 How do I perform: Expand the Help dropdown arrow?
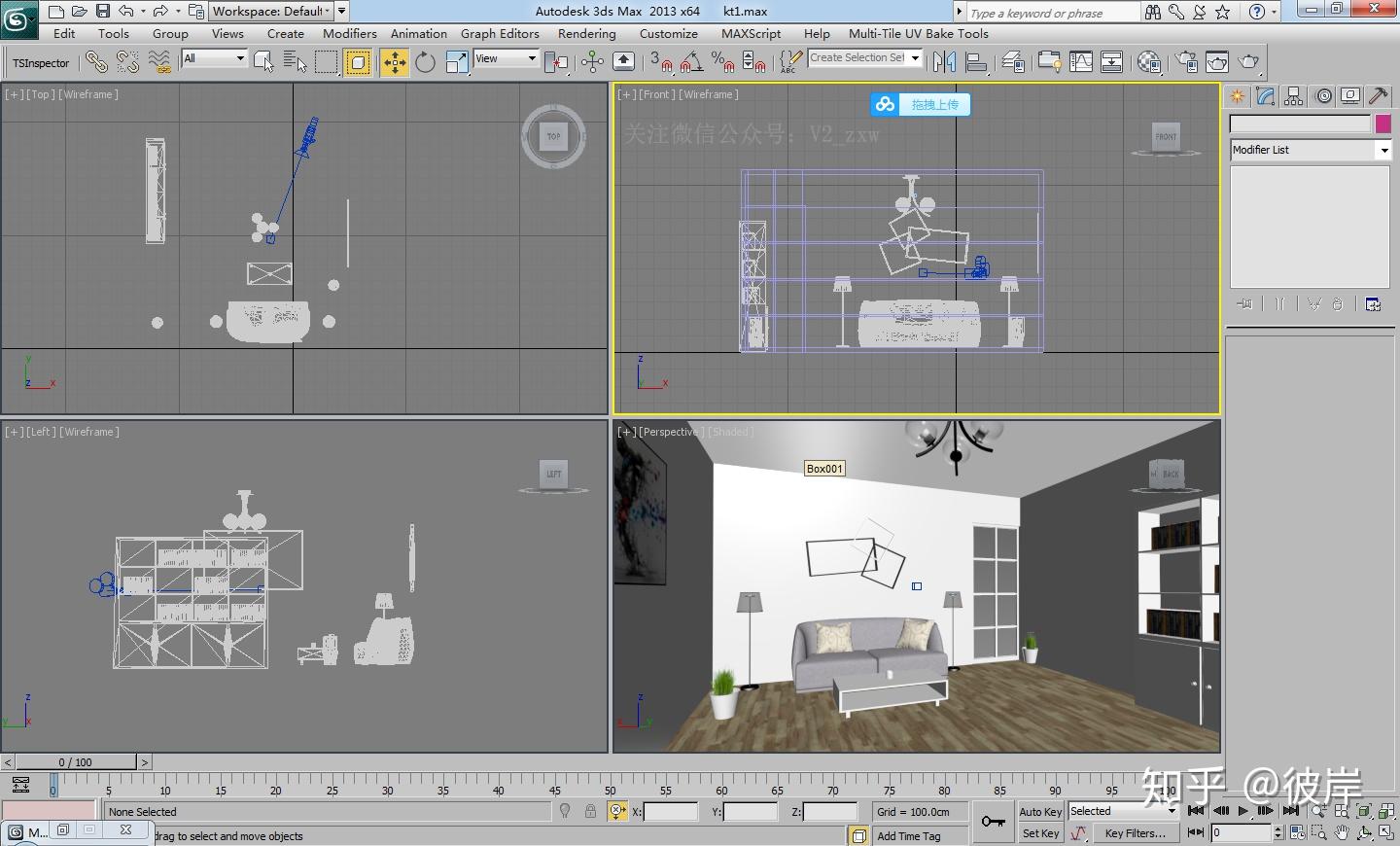pos(1274,12)
